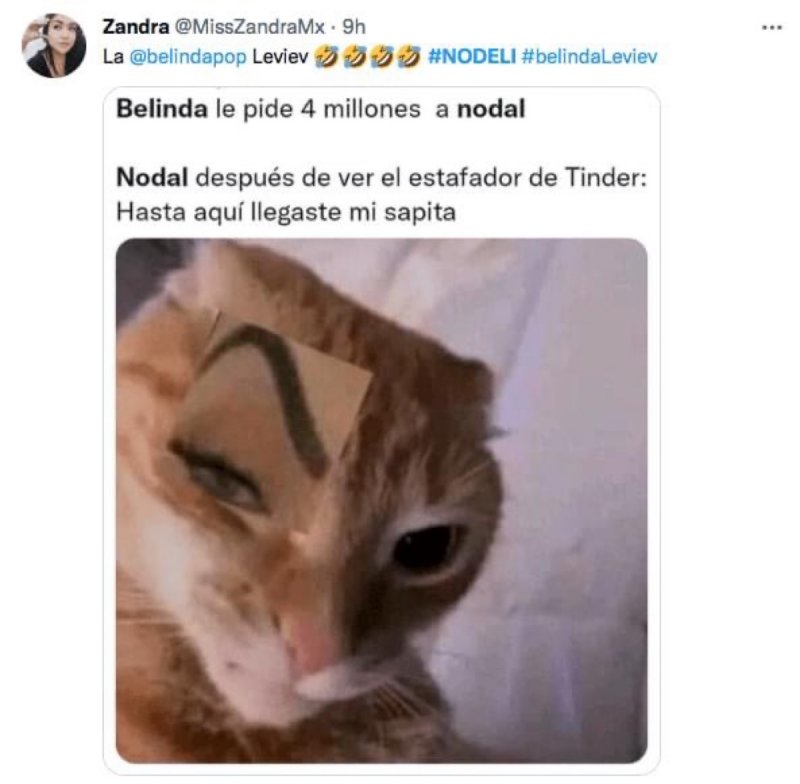The width and height of the screenshot is (800, 784).
Task: Click the word "Leviev" in the tweet text
Action: point(280,56)
